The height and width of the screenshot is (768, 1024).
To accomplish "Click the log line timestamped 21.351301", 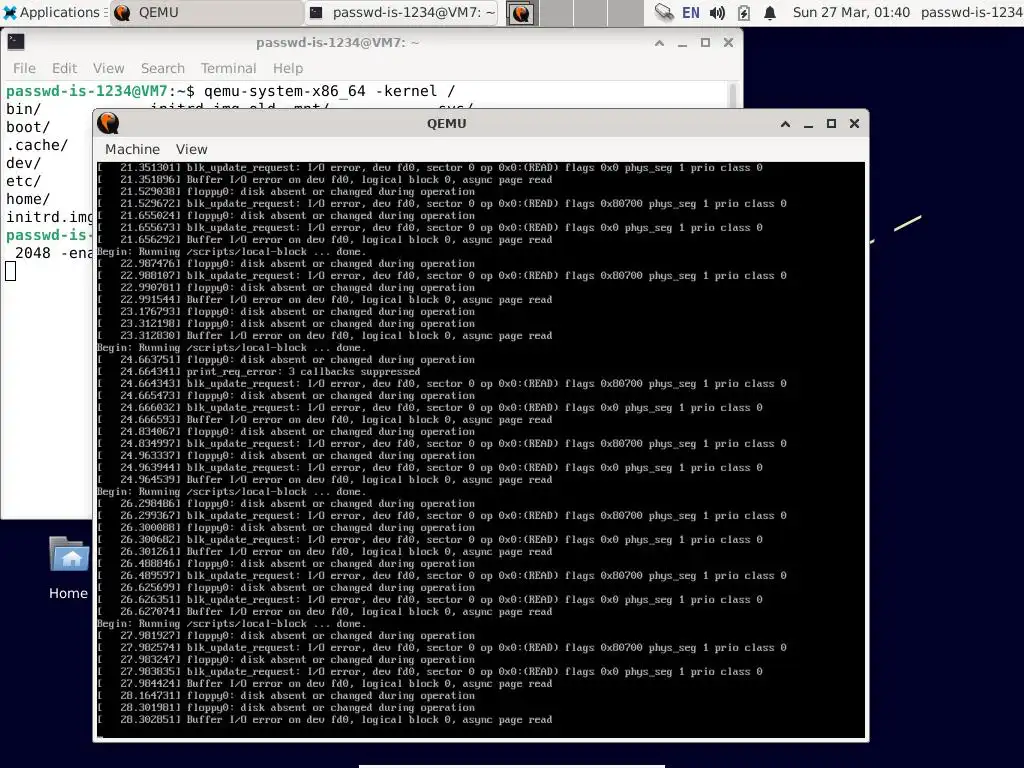I will [x=430, y=168].
